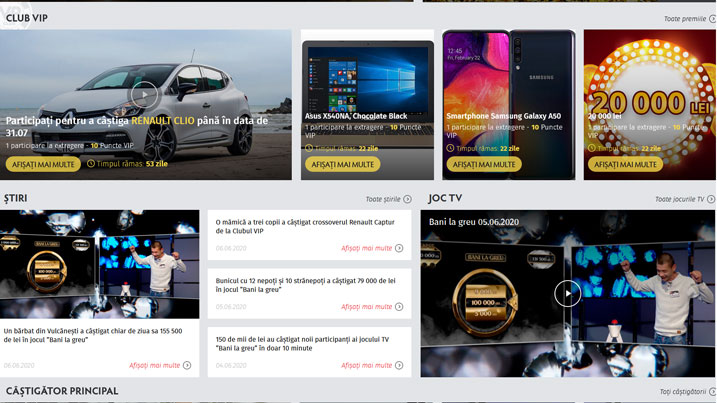717x403 pixels.
Task: Click arrow icon on Bunicul news row
Action: point(399,306)
